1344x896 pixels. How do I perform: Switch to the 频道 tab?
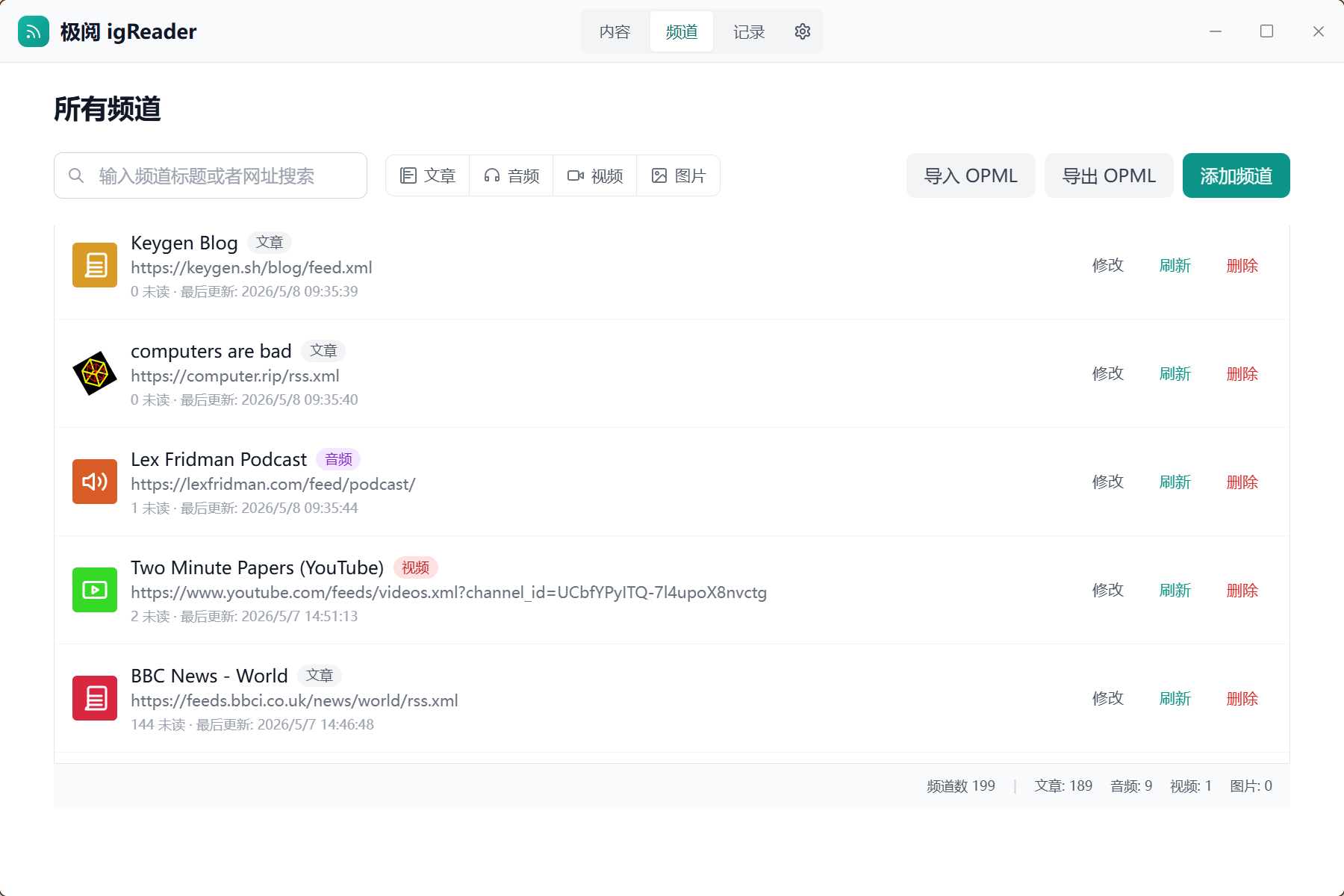[x=682, y=31]
